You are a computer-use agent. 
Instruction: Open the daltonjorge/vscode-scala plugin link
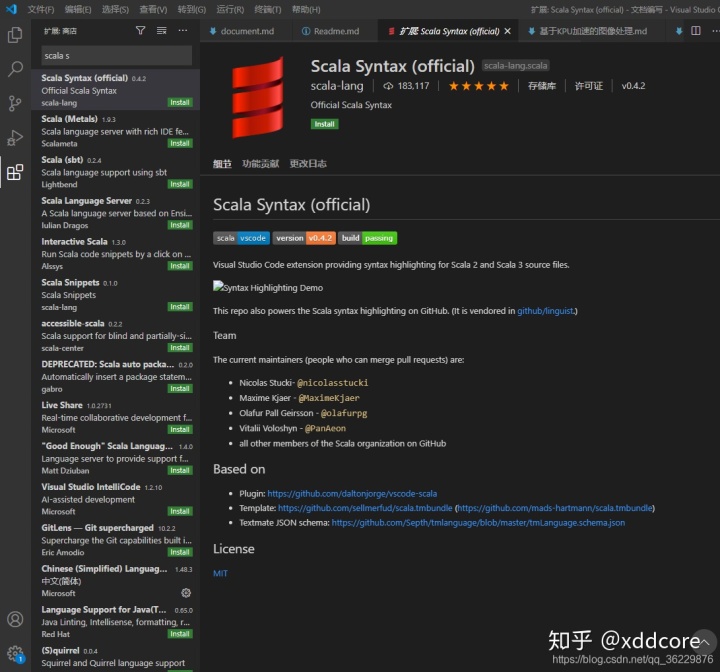coord(352,493)
